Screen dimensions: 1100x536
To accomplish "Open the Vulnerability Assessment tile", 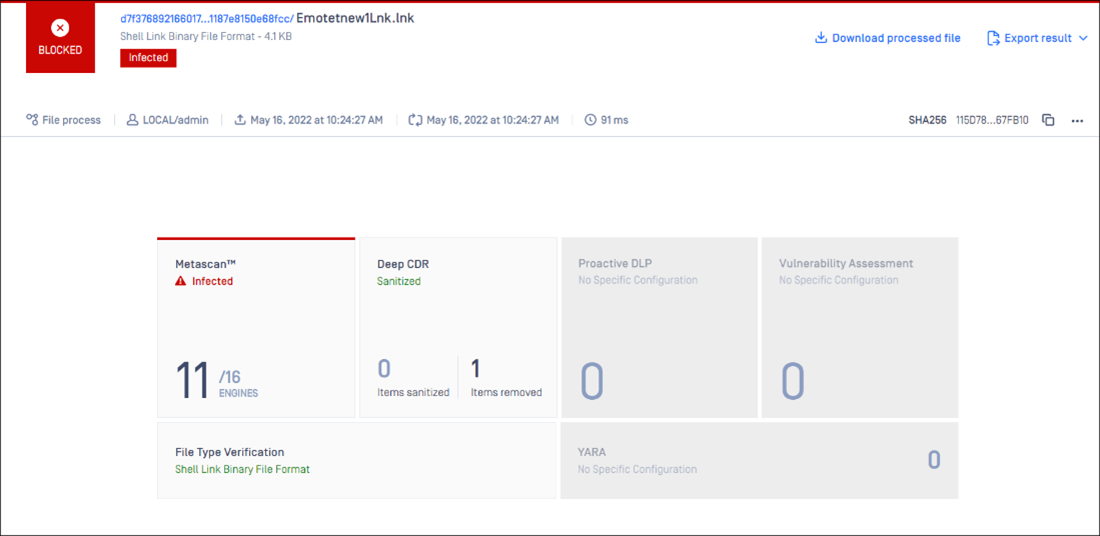I will click(860, 328).
